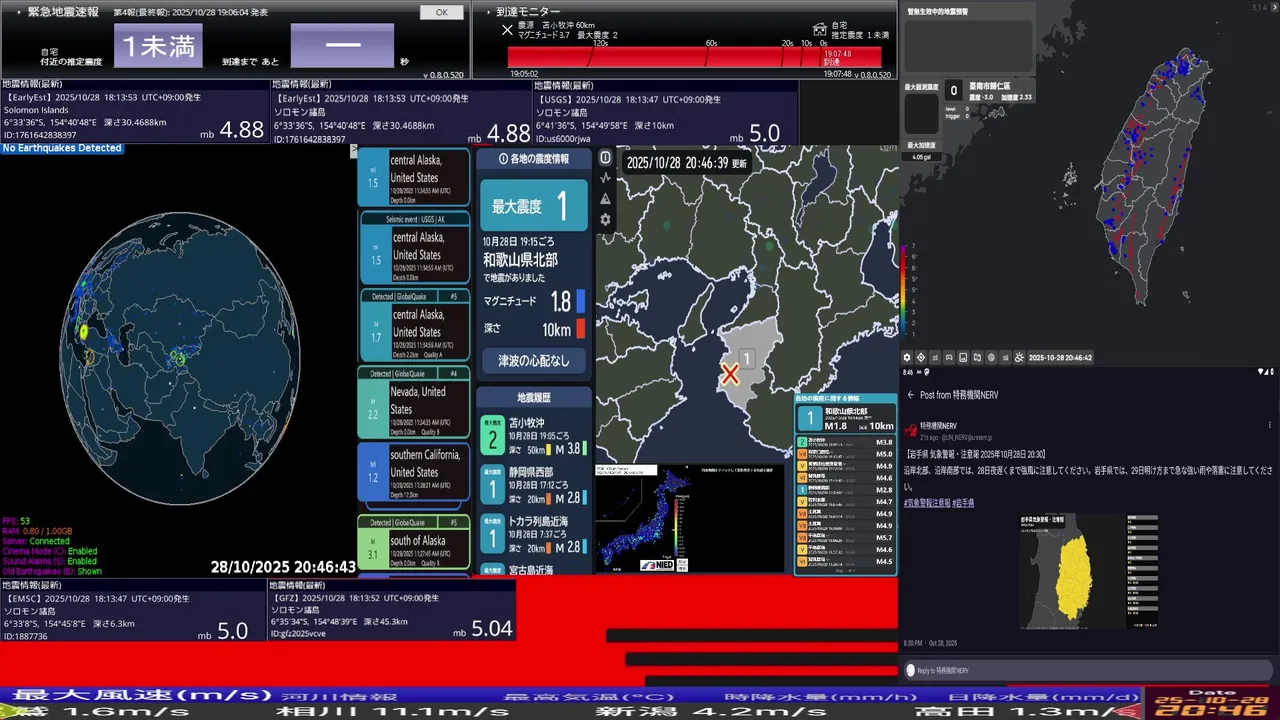Open the #岩手県 hashtag link
1280x720 pixels.
pos(962,503)
